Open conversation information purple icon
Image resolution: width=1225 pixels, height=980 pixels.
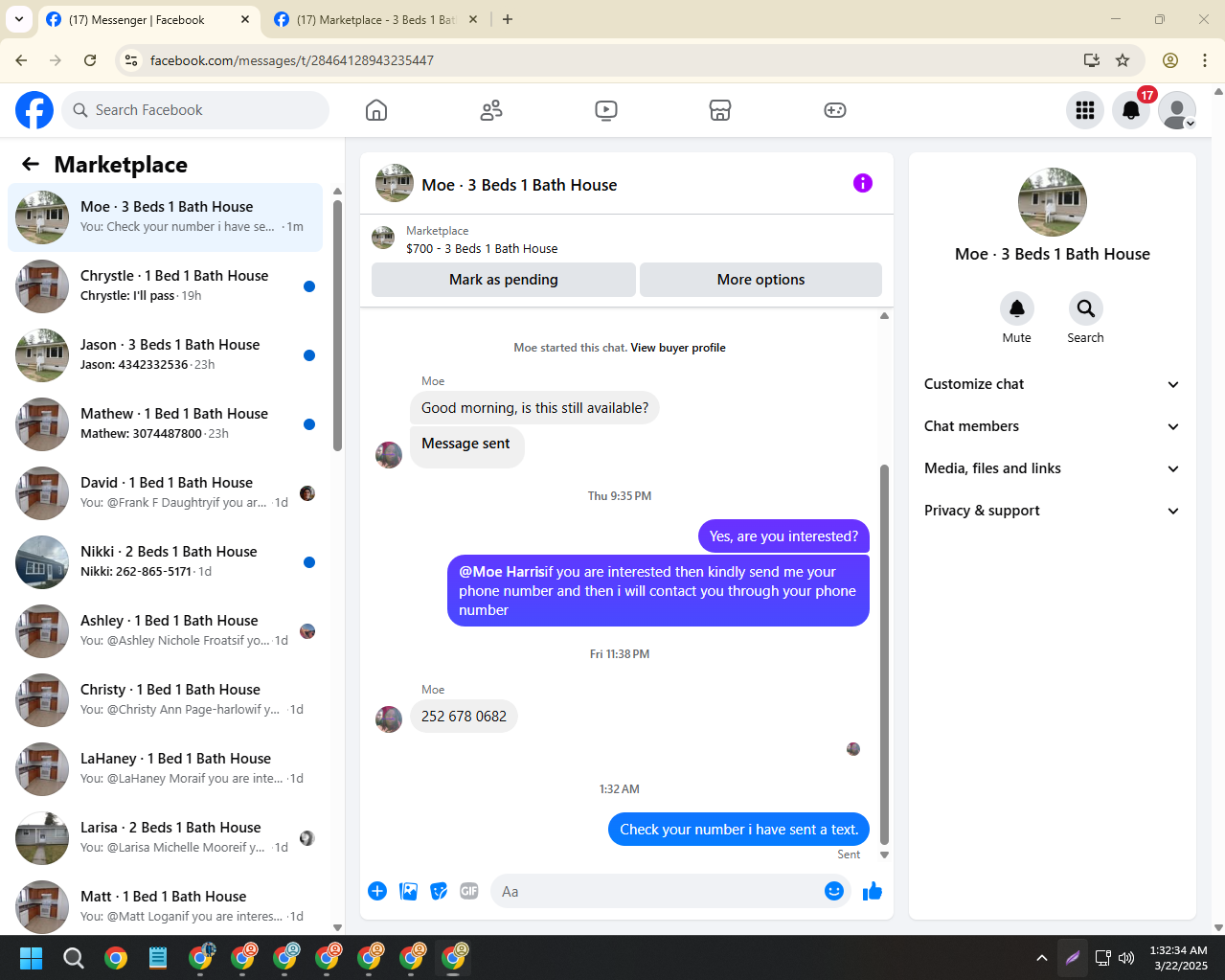(x=863, y=183)
